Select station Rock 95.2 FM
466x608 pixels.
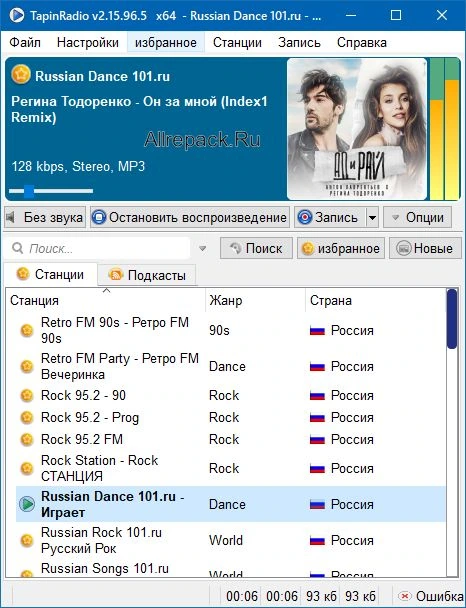pos(231,439)
